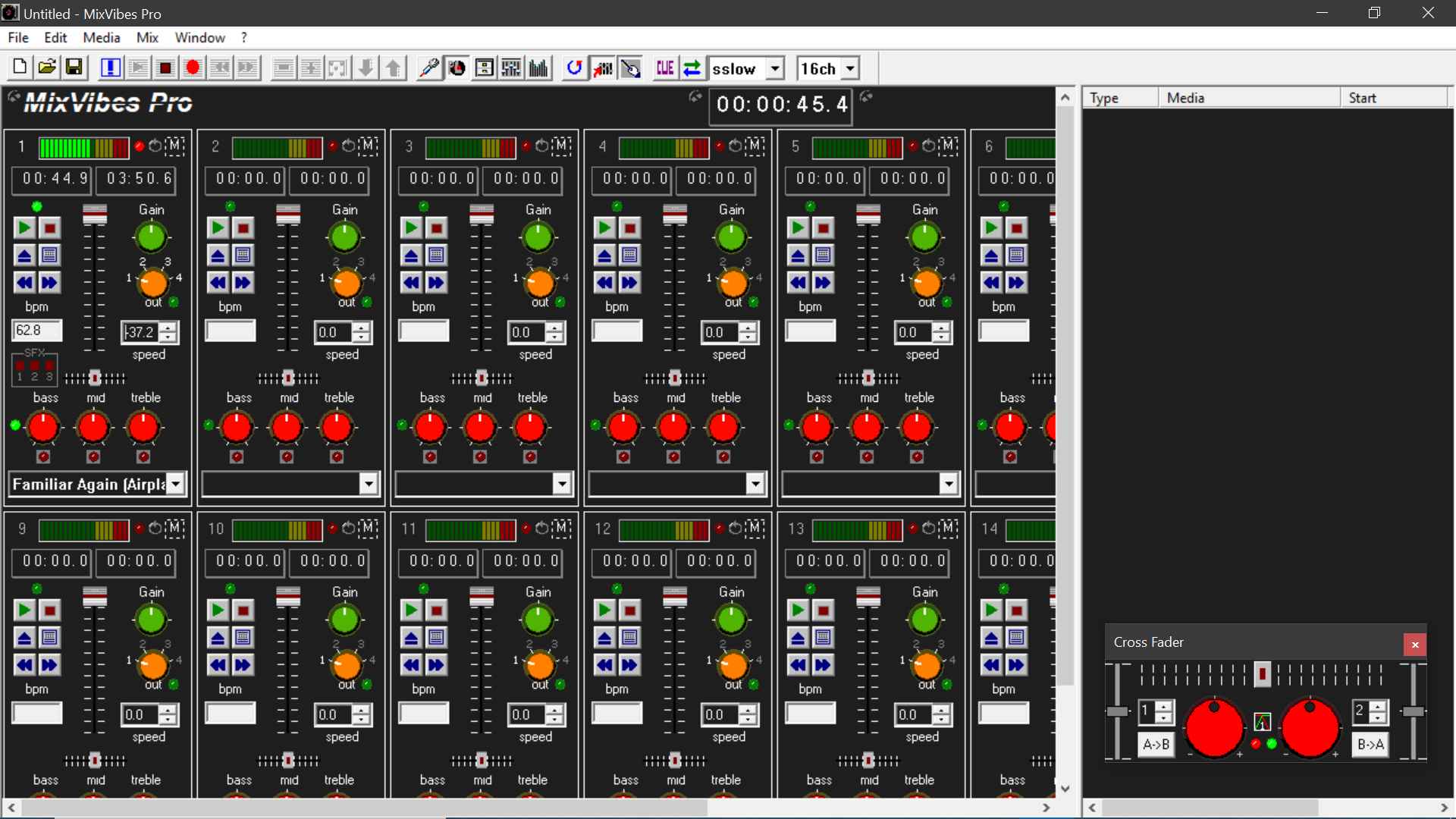Click the CUE toolbar icon
This screenshot has height=819, width=1456.
pyautogui.click(x=665, y=68)
